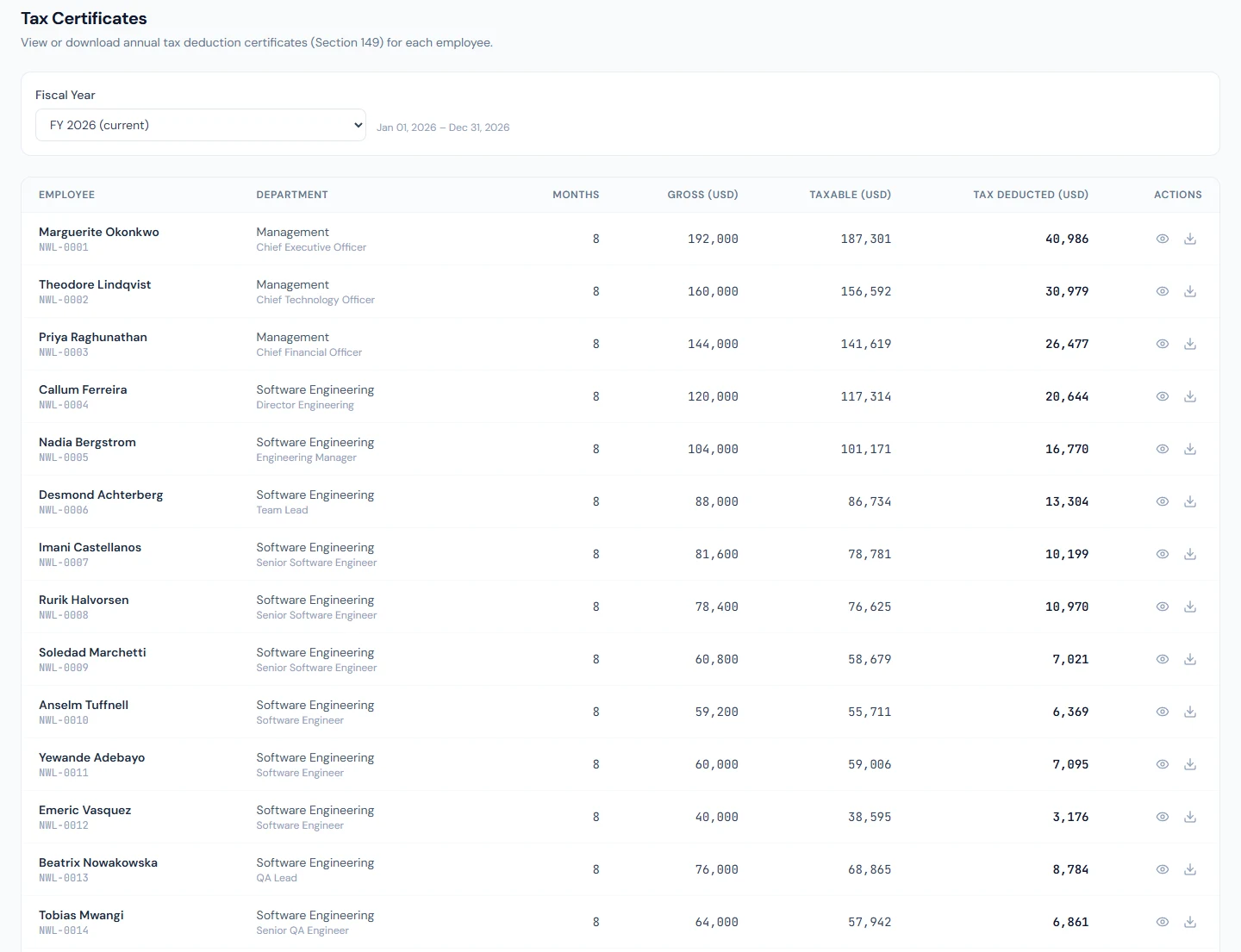Preview Desmond Achterberg's tax certificate
This screenshot has width=1241, height=952.
[x=1163, y=501]
